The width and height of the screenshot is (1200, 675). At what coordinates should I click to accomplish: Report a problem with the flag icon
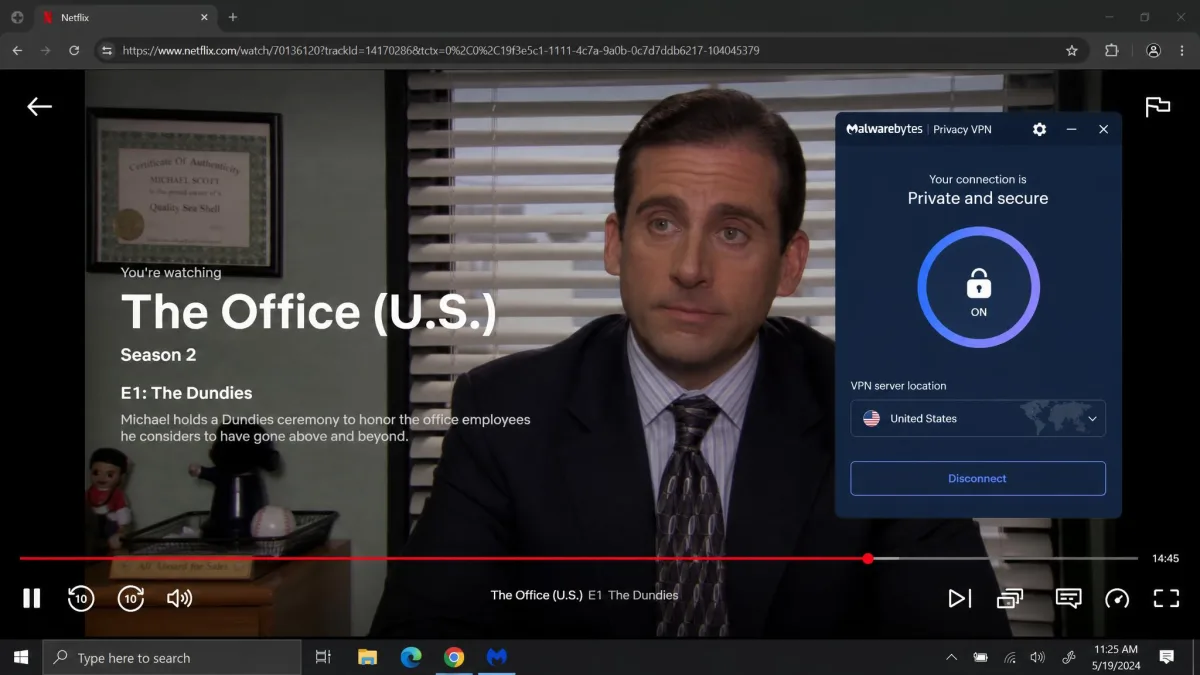(1157, 107)
